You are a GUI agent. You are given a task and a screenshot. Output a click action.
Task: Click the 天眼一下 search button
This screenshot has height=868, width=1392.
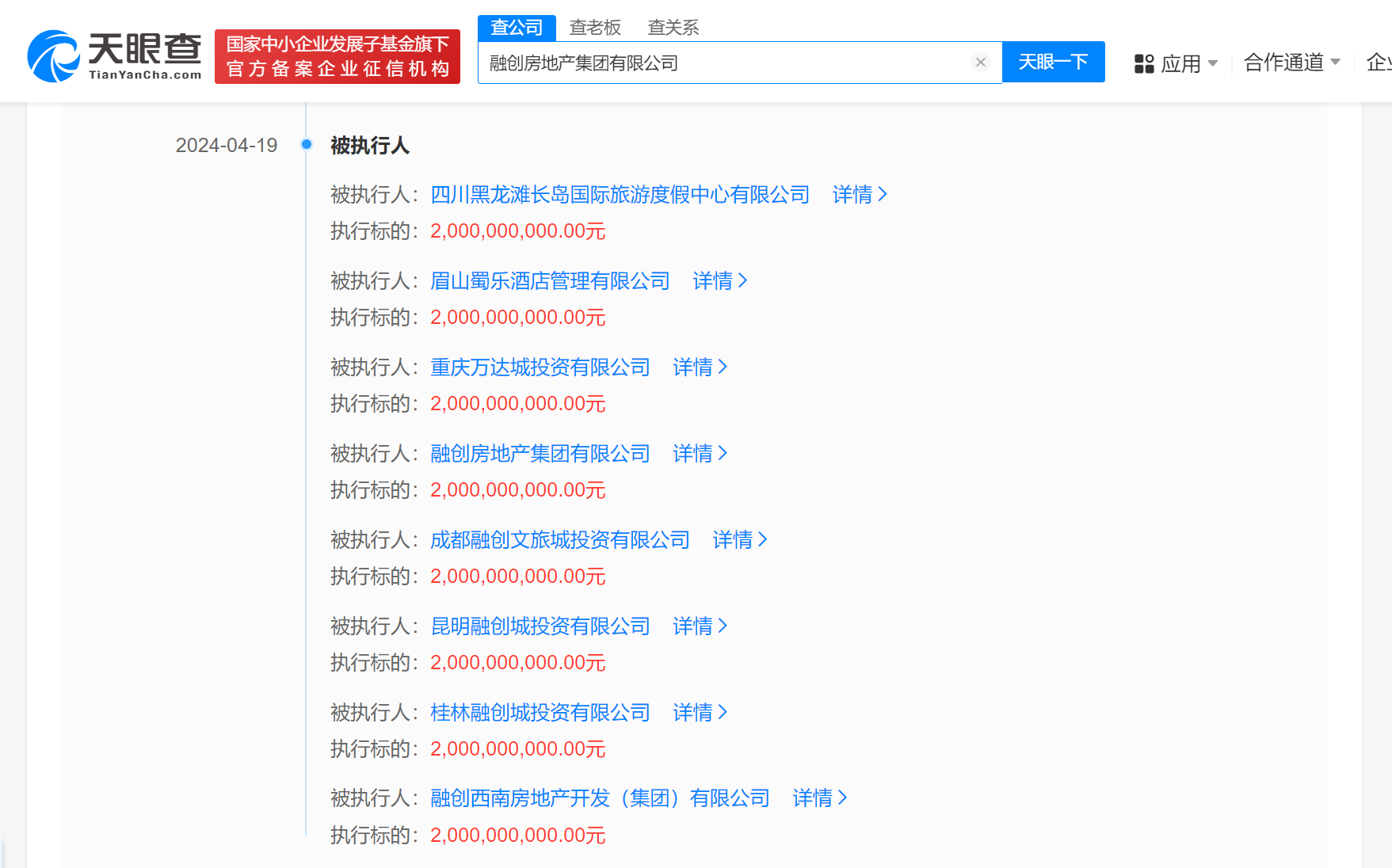[1054, 62]
